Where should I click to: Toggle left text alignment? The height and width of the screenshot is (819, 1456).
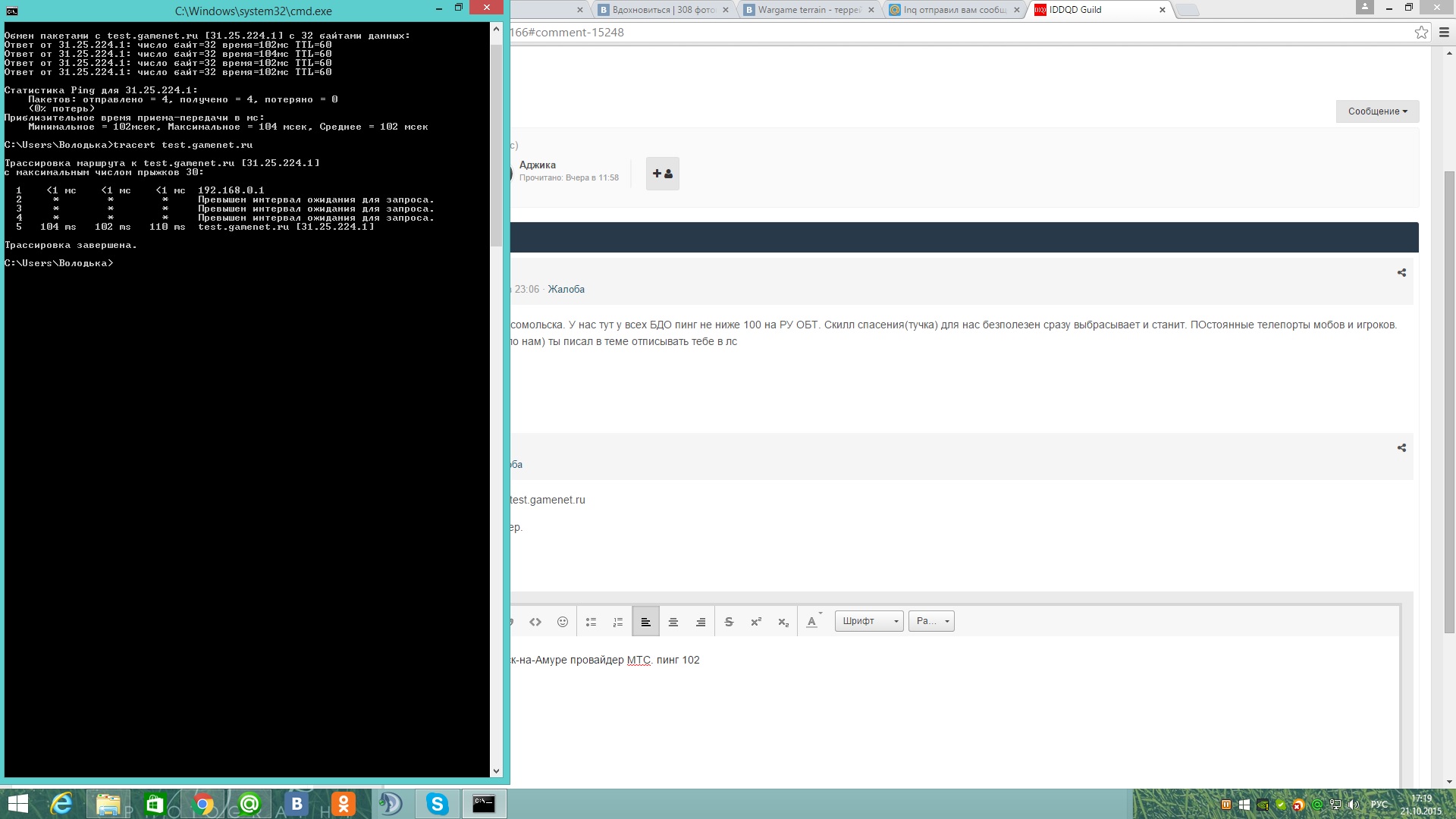pos(645,622)
